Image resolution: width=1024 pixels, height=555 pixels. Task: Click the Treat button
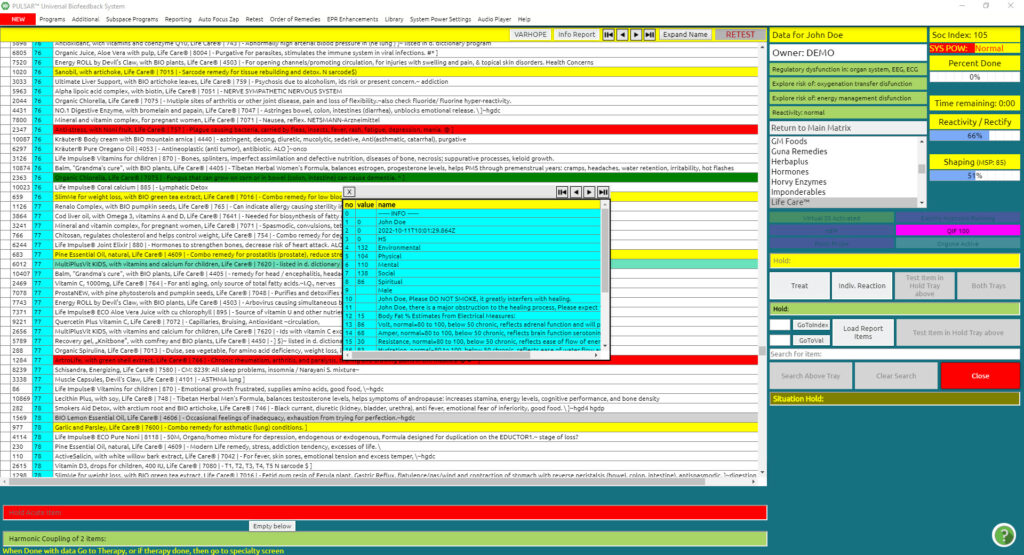799,285
